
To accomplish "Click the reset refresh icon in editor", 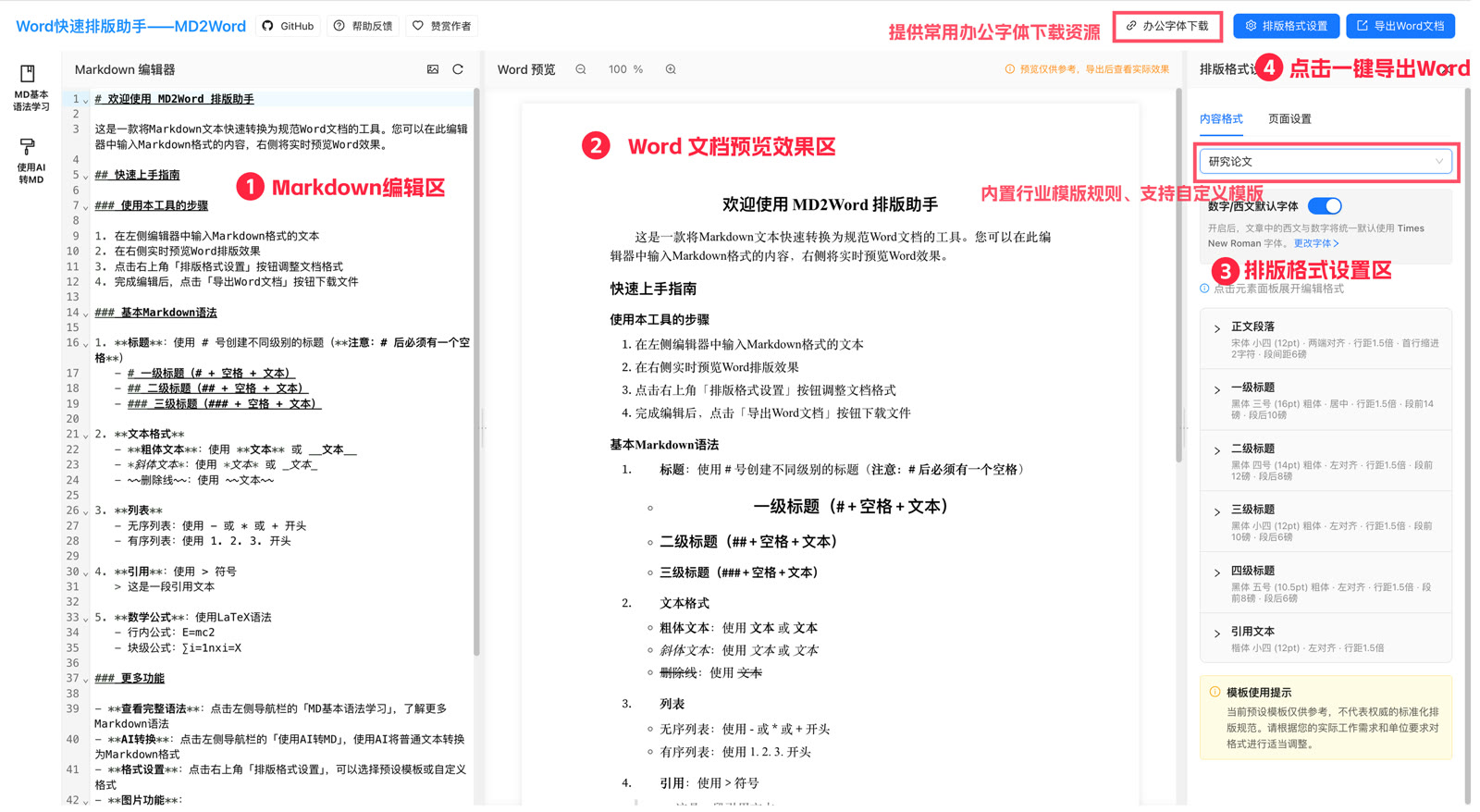I will tap(458, 69).
